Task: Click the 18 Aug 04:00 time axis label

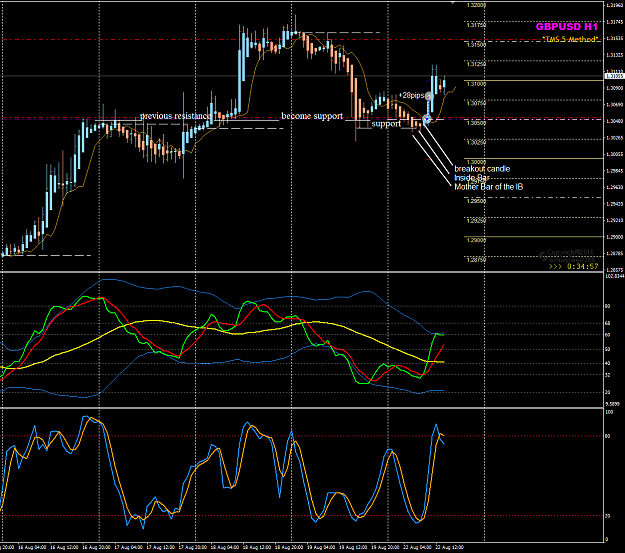Action: pyautogui.click(x=224, y=547)
